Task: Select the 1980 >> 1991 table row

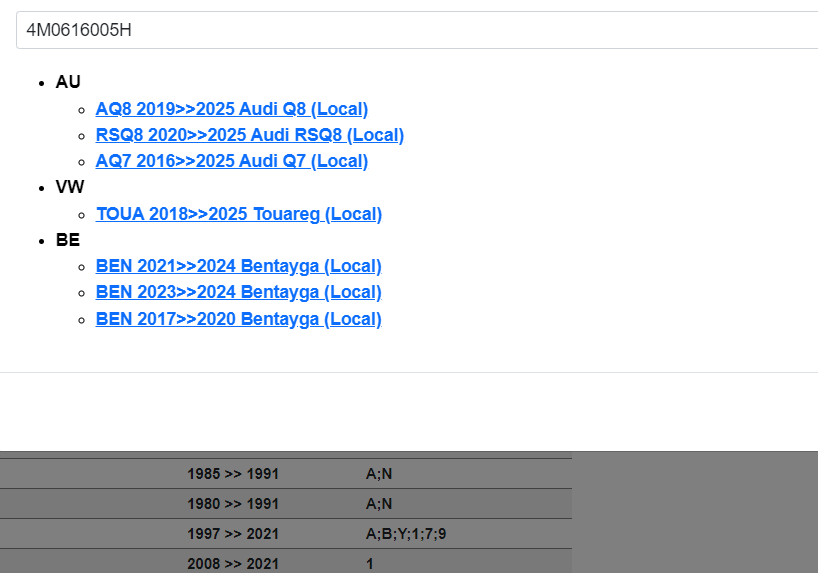Action: tap(233, 504)
